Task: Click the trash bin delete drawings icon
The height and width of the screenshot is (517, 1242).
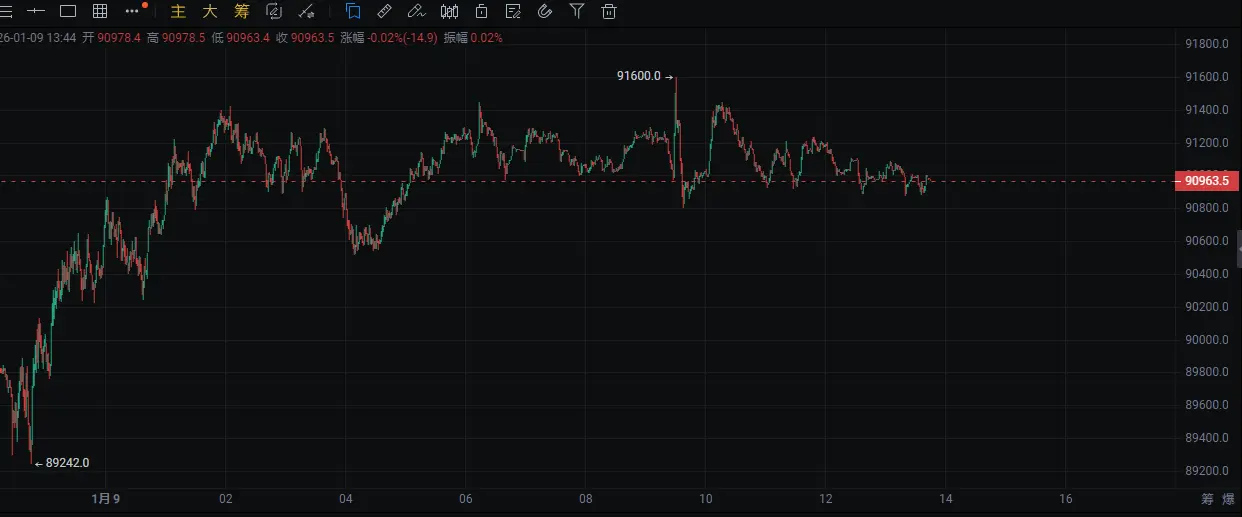Action: pyautogui.click(x=608, y=12)
